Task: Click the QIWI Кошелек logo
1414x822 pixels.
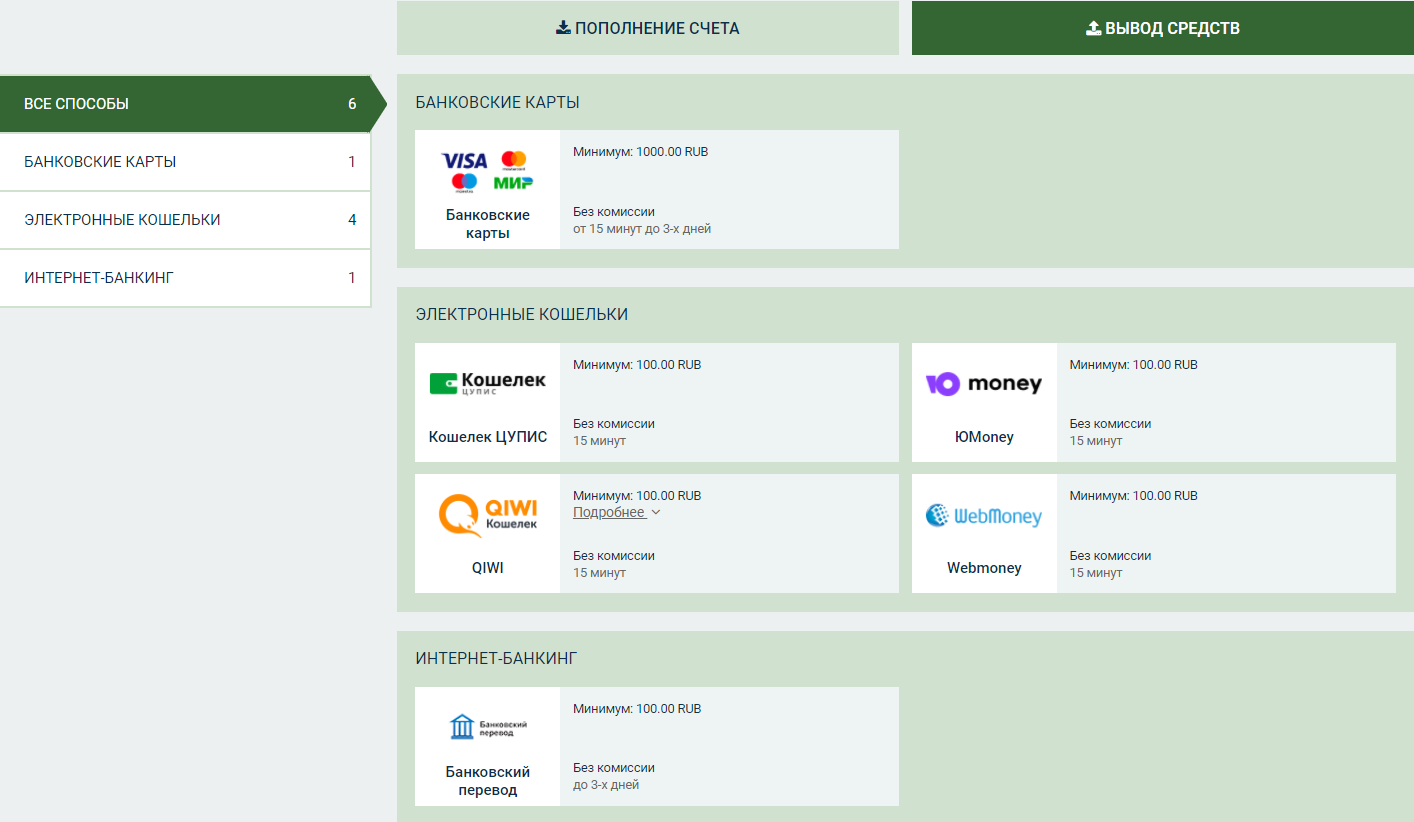Action: 488,515
